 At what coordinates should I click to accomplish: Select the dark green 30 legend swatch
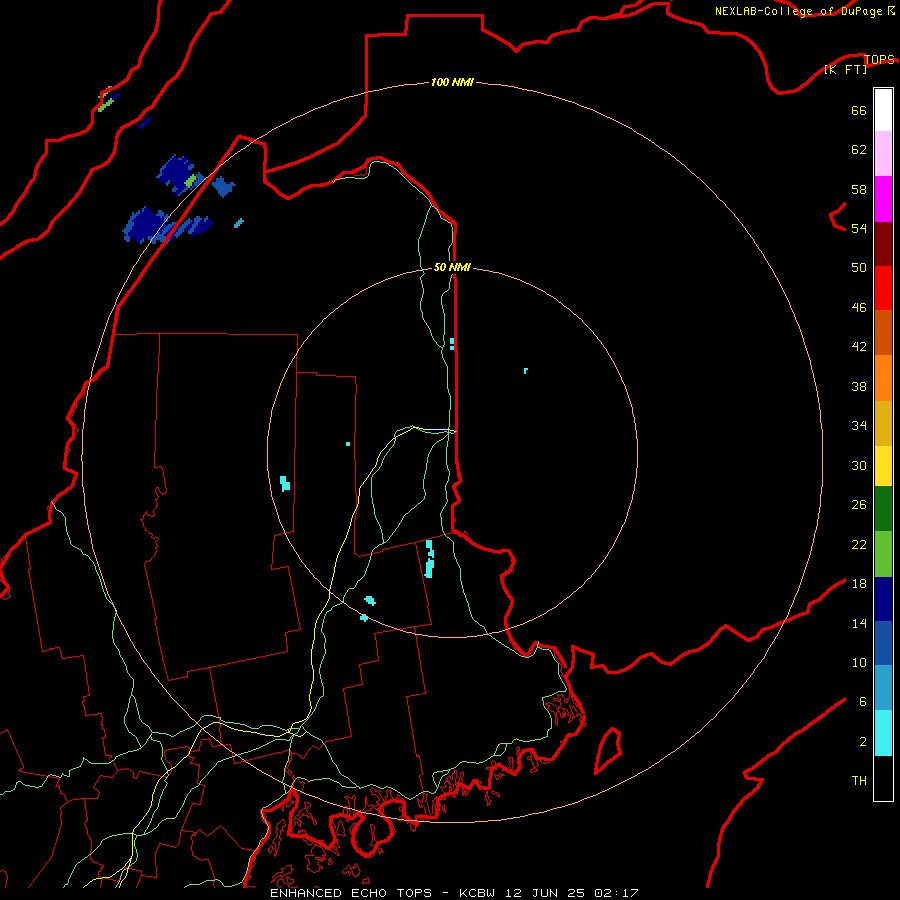pos(883,509)
